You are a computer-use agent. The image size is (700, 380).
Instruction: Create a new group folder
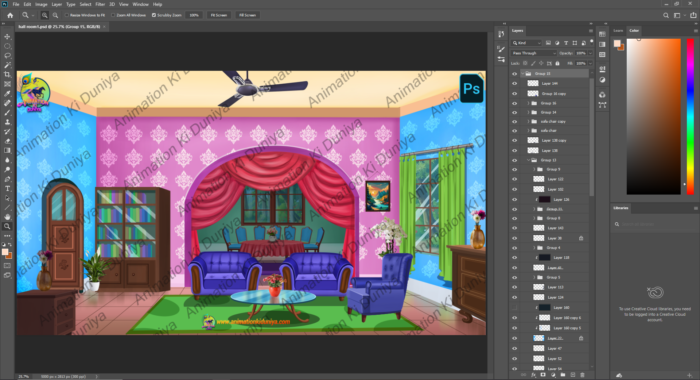point(563,375)
